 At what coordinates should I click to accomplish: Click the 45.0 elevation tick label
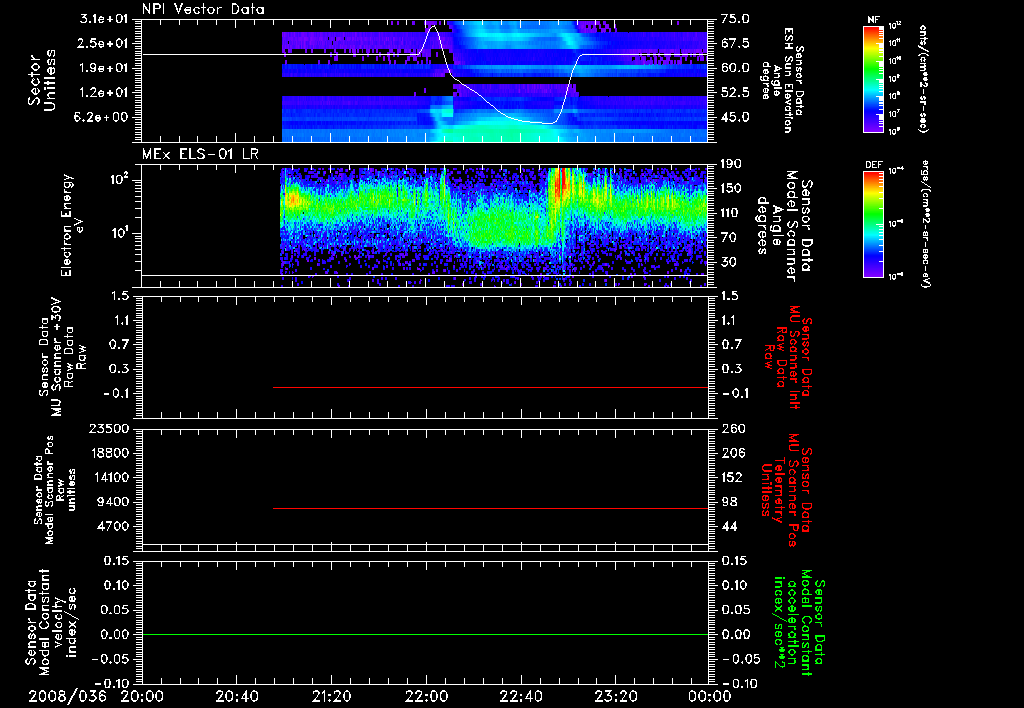pyautogui.click(x=735, y=118)
